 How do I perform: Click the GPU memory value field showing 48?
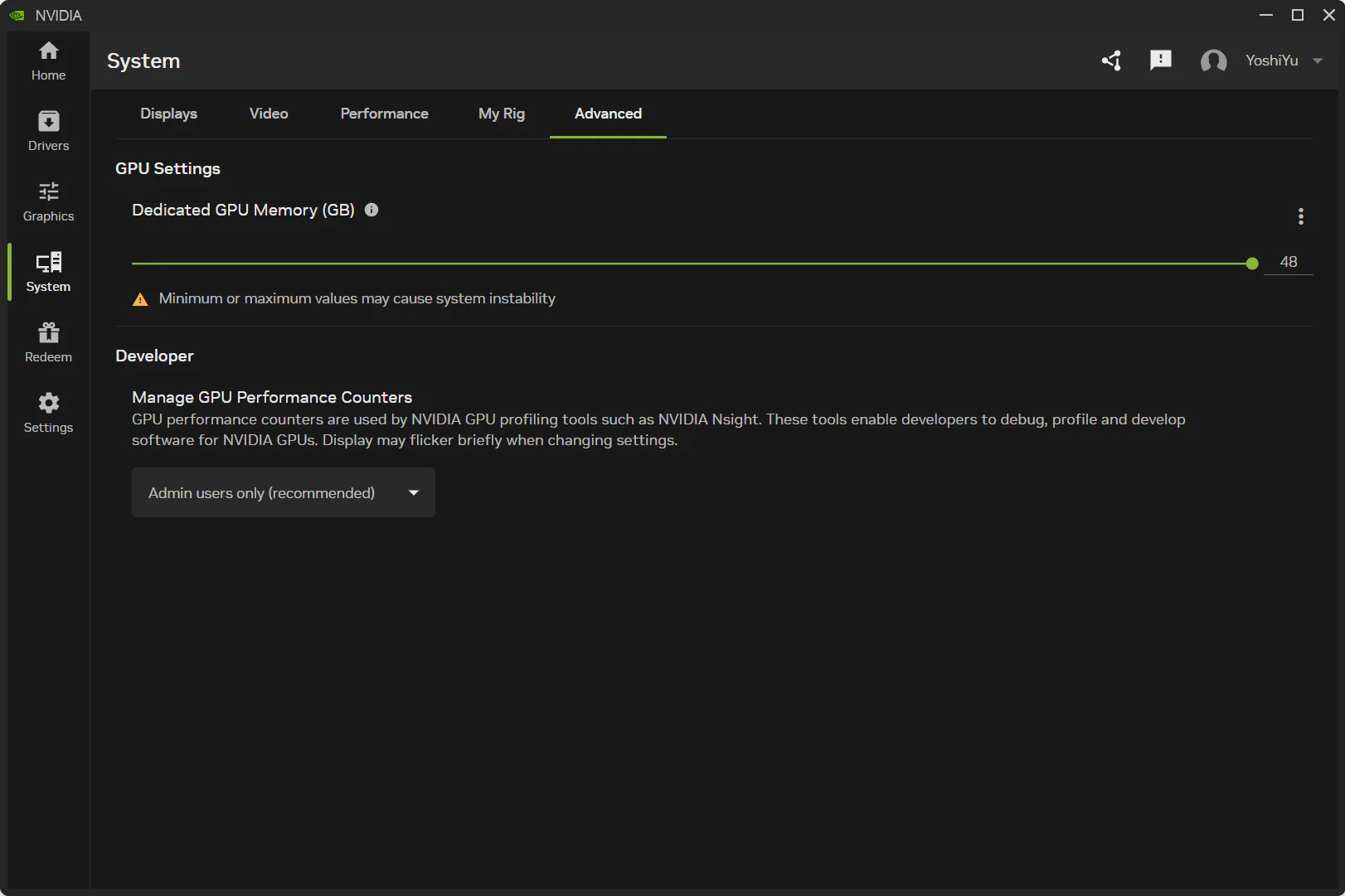click(1288, 262)
